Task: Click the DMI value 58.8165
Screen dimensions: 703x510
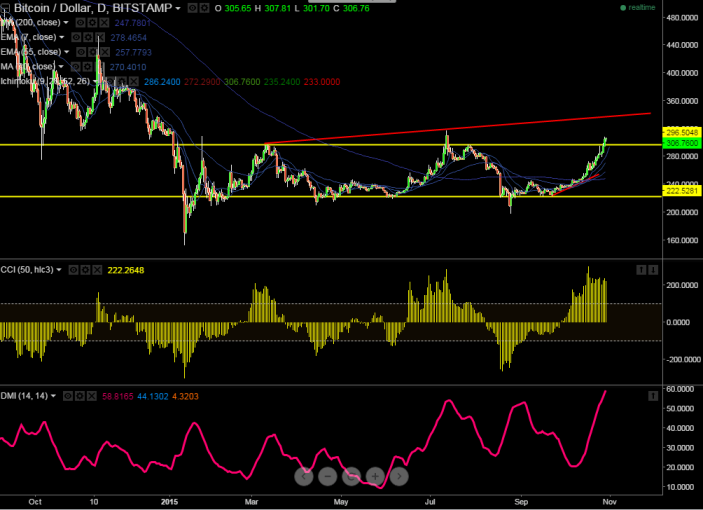Action: click(118, 396)
